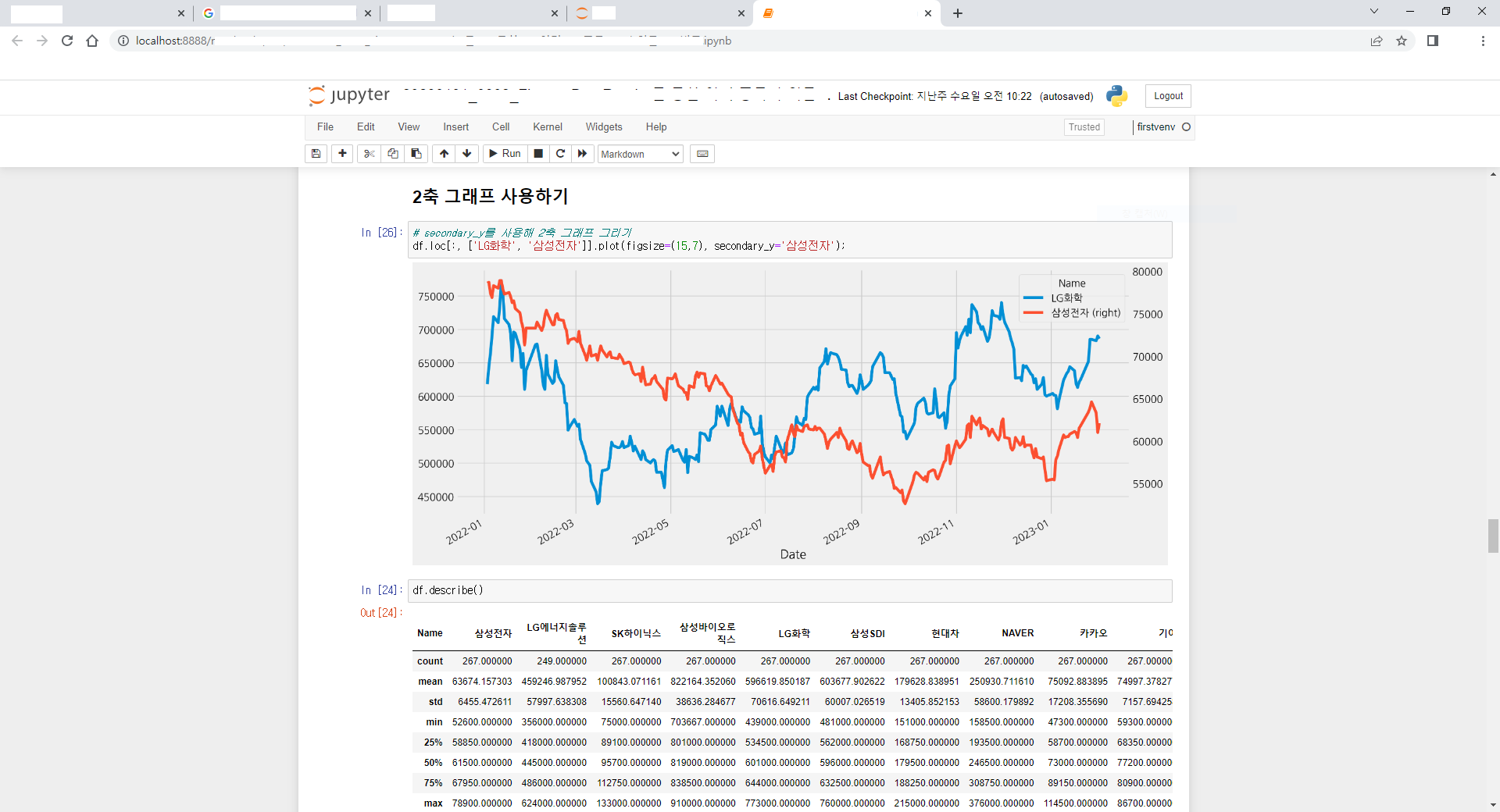Click the In [26] prompt

[381, 233]
